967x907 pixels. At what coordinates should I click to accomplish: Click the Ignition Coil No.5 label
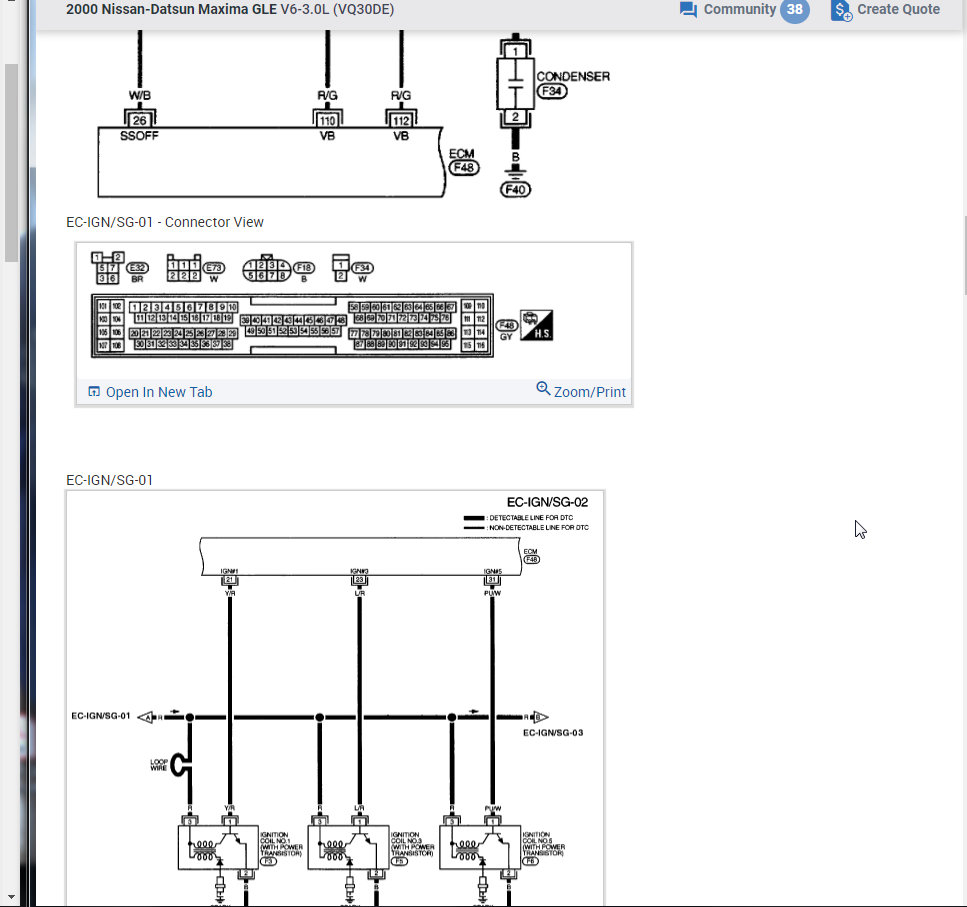coord(543,846)
